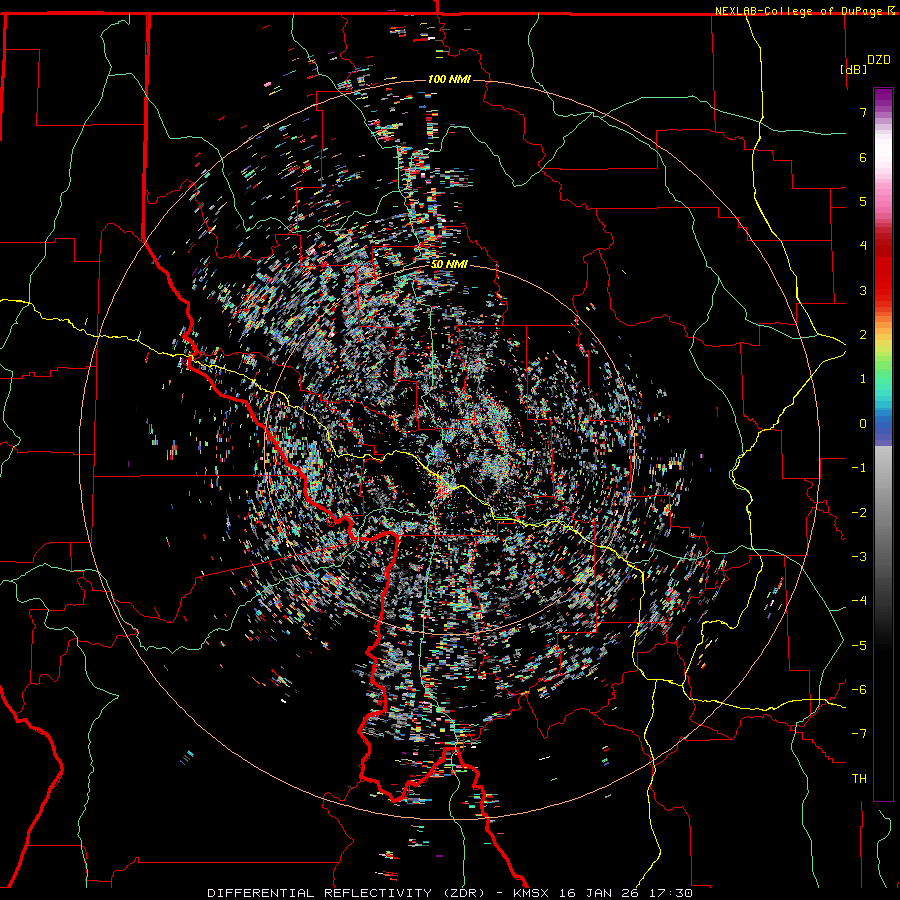Click the ZDR color scale bar
This screenshot has width=900, height=900.
pyautogui.click(x=883, y=444)
